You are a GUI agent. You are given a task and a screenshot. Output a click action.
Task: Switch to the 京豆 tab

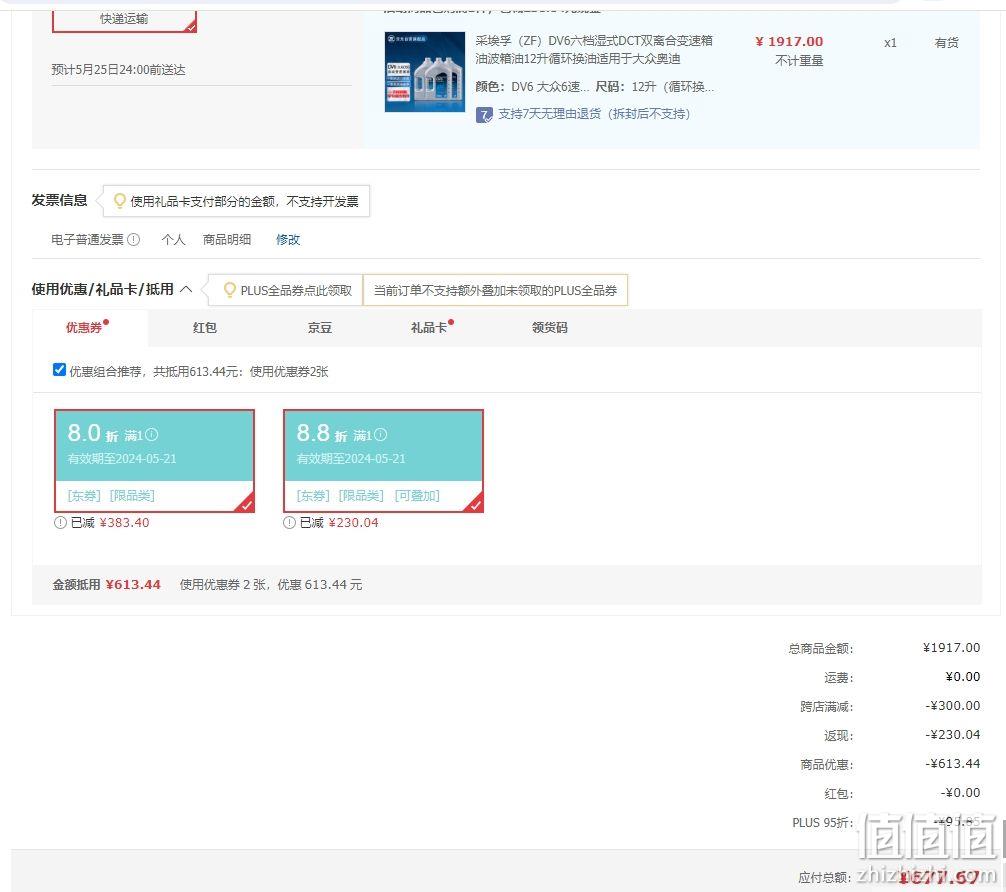(320, 328)
